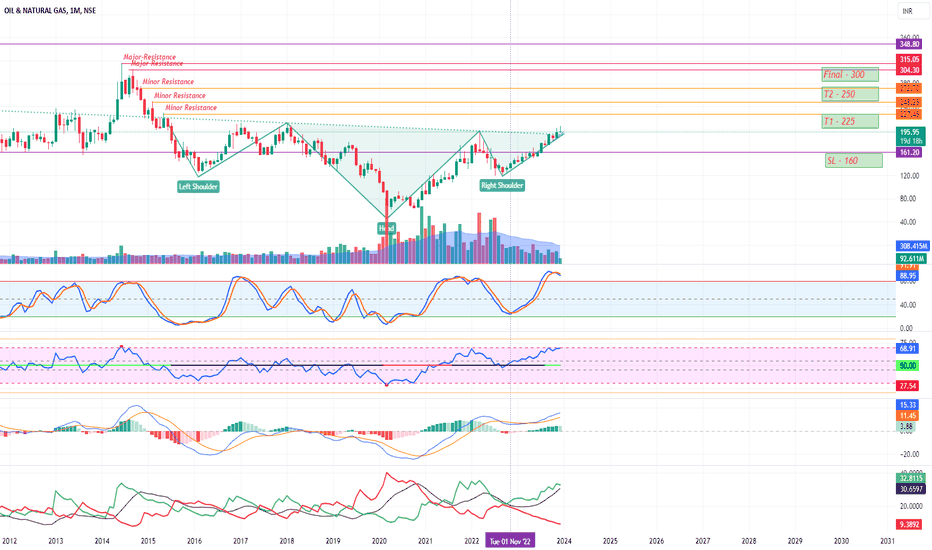
Task: Click 2027 on the time axis
Action: [x=703, y=541]
